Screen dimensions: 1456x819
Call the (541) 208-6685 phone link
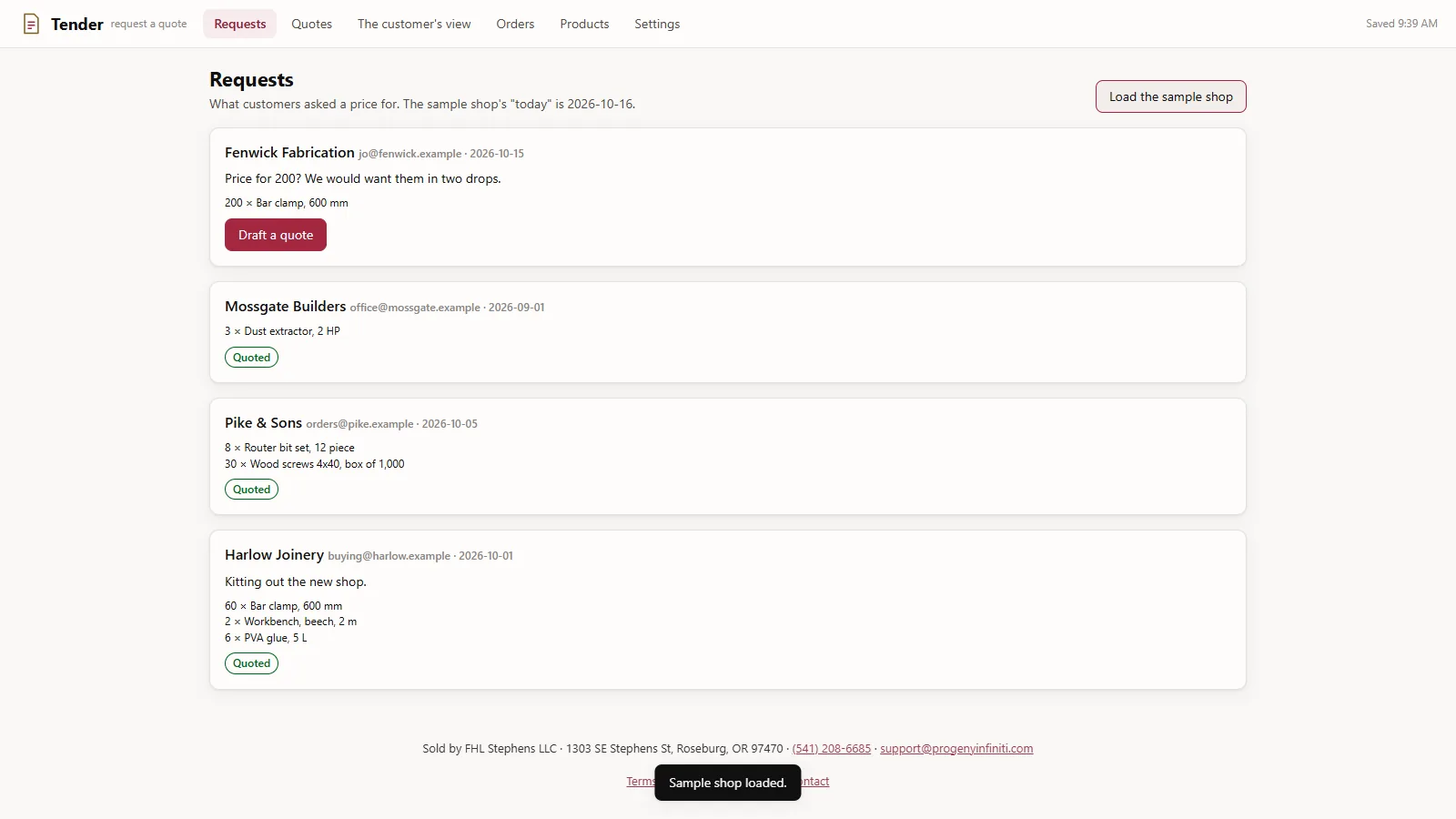pos(832,749)
